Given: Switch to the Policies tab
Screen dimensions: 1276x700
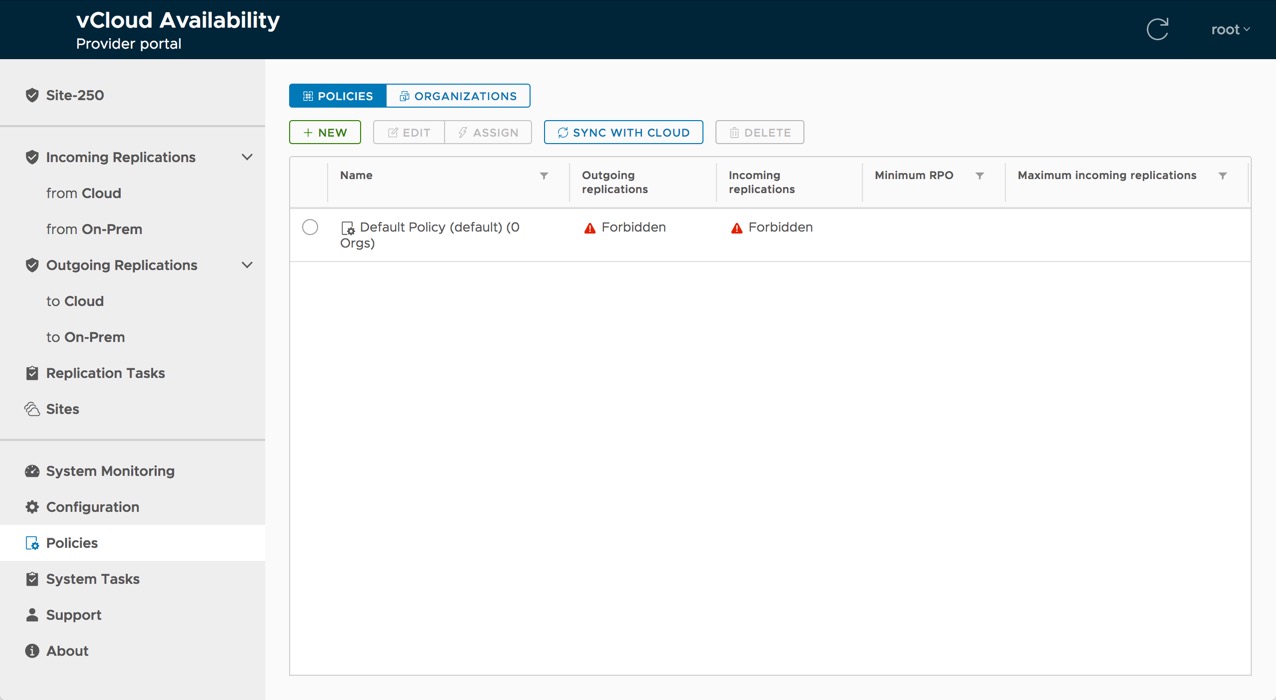Looking at the screenshot, I should [x=337, y=96].
